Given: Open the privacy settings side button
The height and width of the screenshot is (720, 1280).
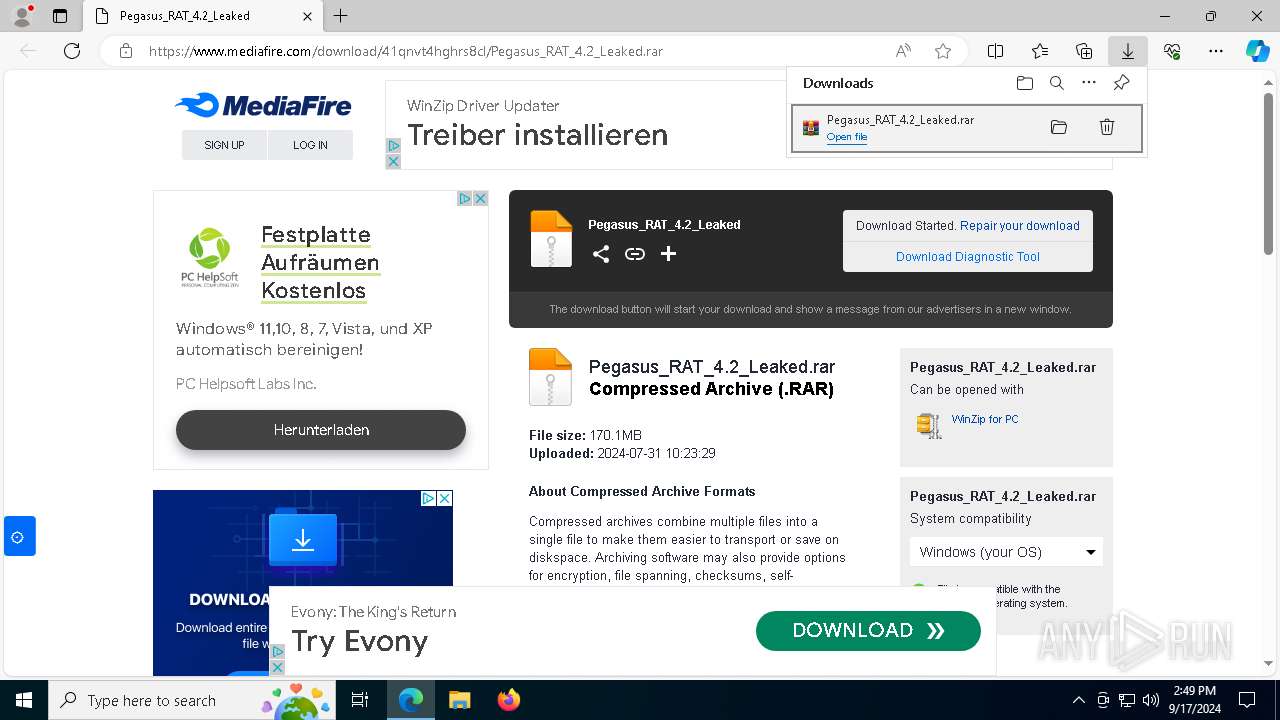Looking at the screenshot, I should [x=19, y=537].
